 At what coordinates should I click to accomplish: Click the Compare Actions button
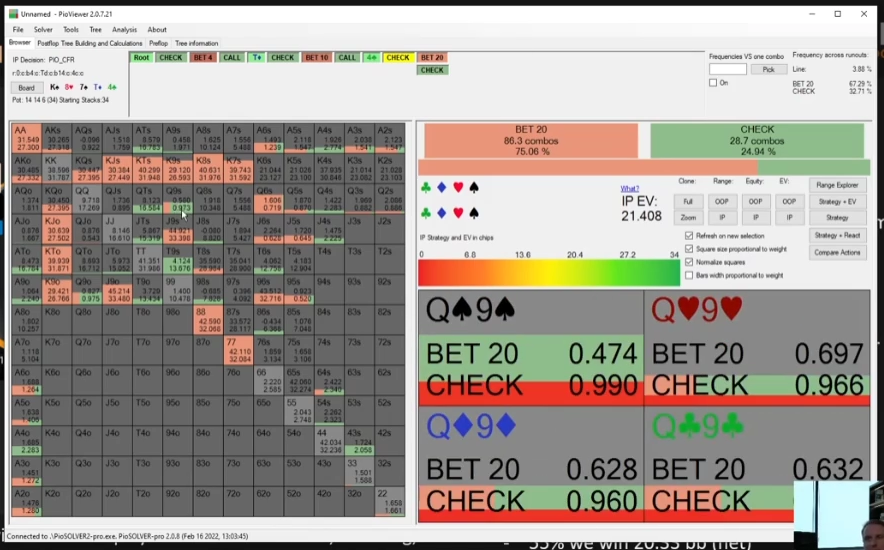click(x=837, y=252)
